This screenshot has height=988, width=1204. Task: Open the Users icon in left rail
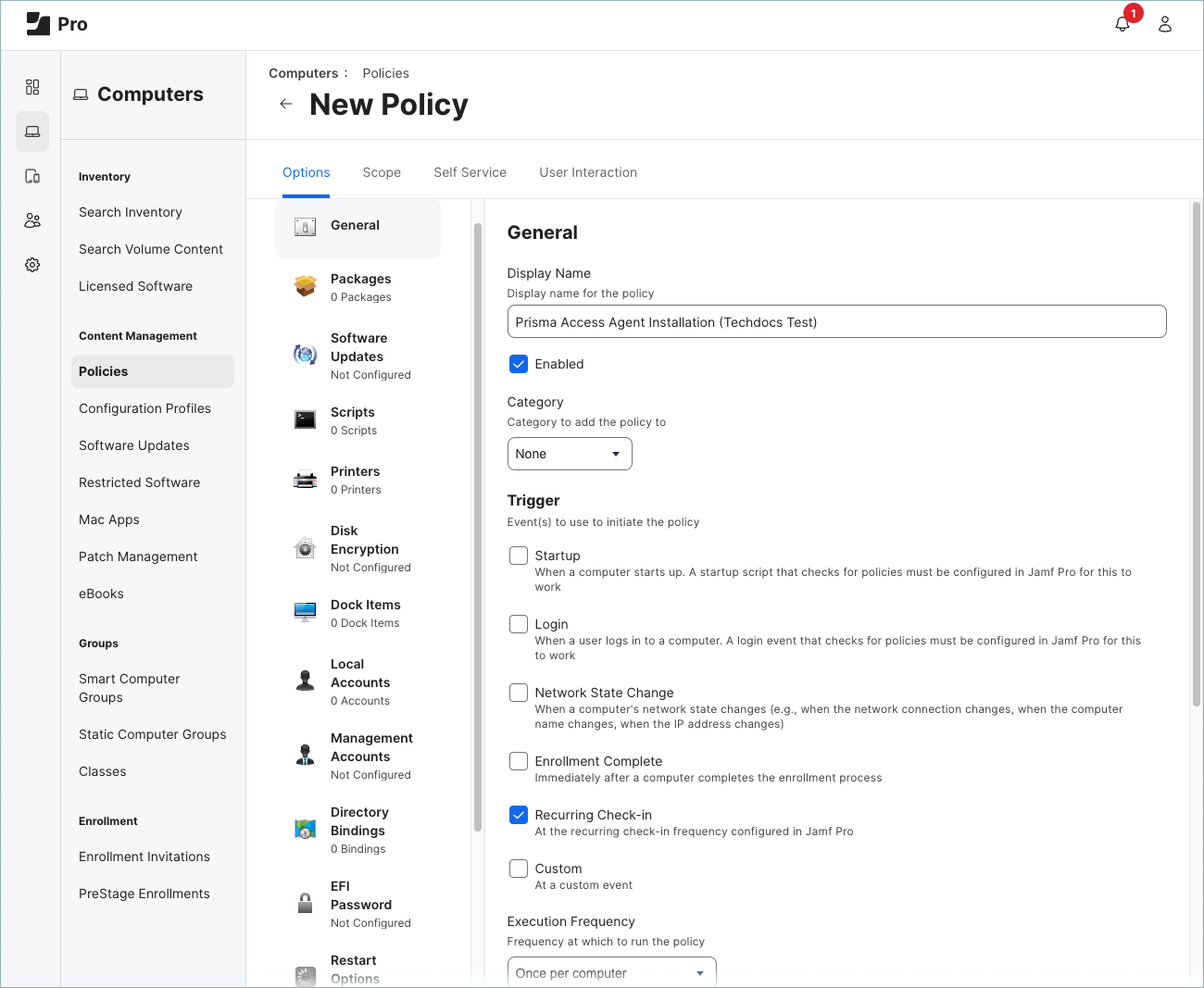click(32, 220)
